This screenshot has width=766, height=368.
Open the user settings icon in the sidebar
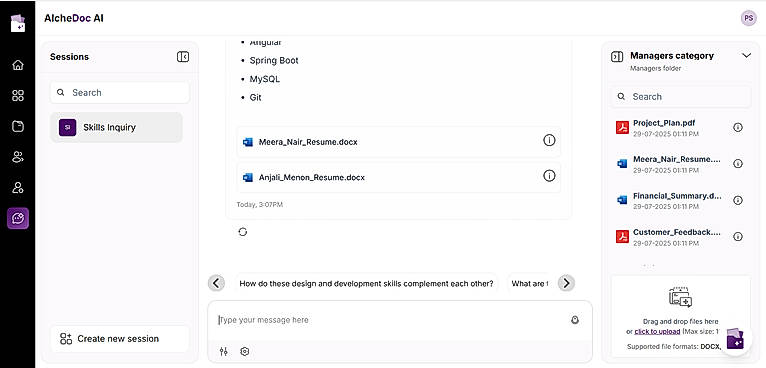[18, 188]
